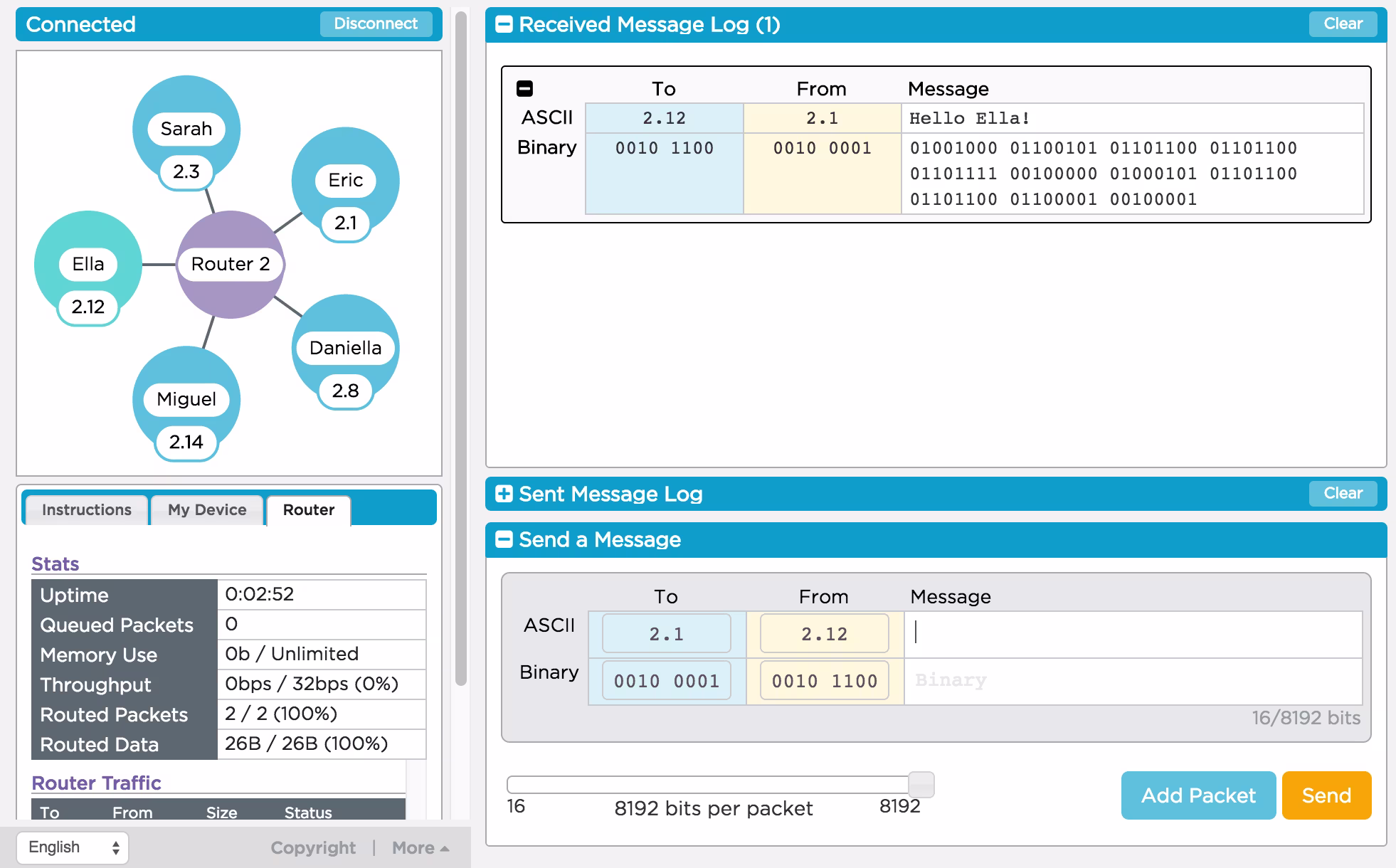Clear the Received Message Log
Viewport: 1396px width, 868px height.
click(1343, 23)
